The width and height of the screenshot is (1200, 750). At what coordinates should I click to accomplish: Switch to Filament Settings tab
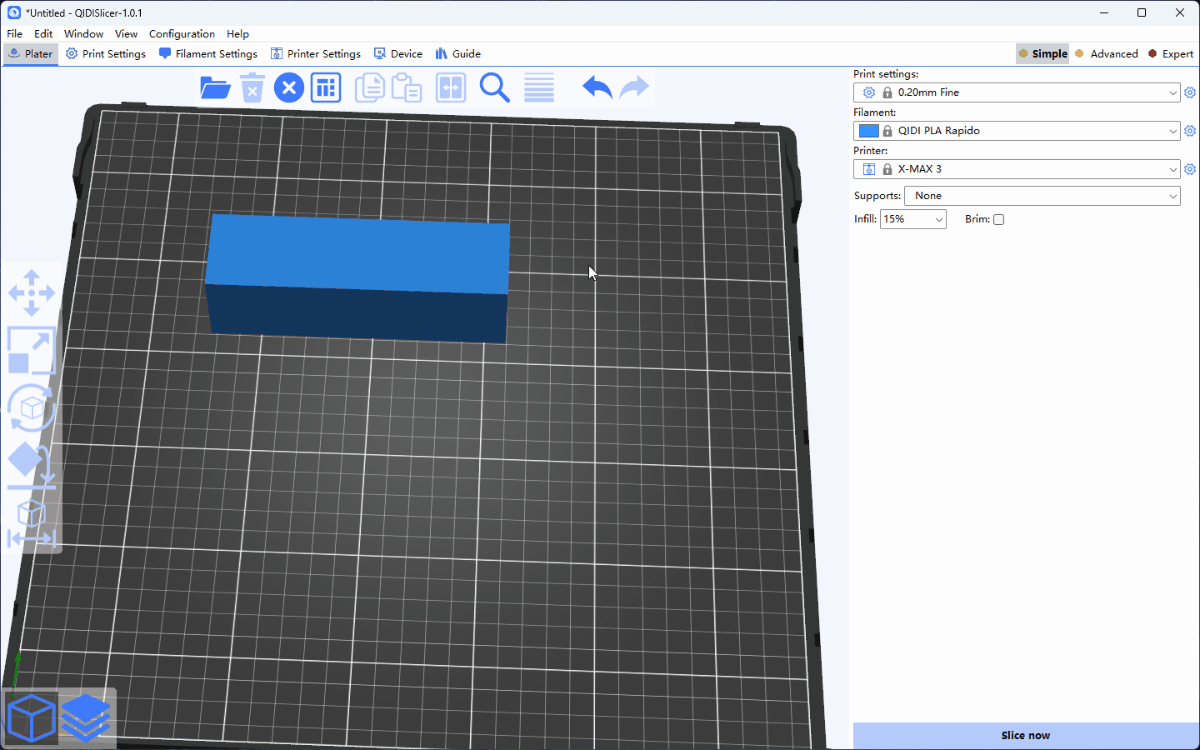coord(208,54)
